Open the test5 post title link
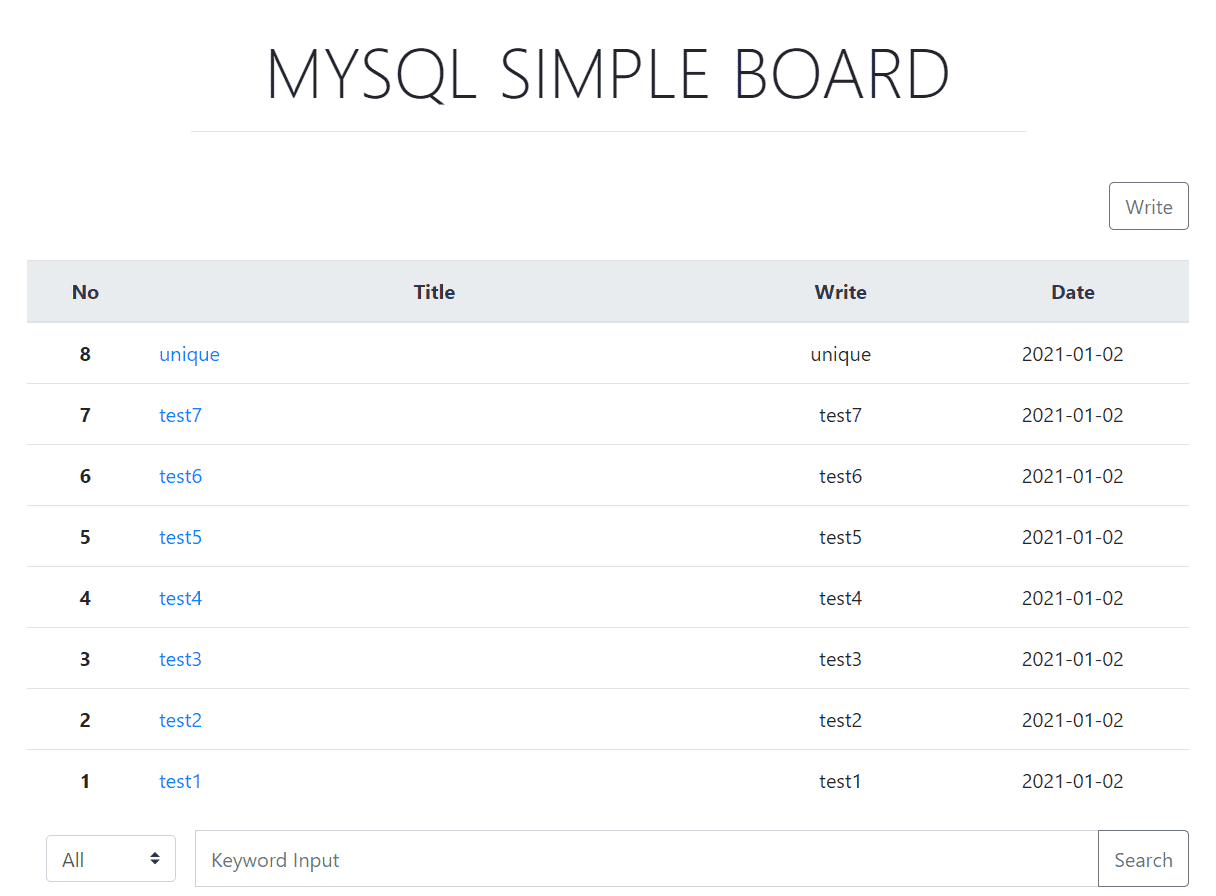Image resolution: width=1216 pixels, height=896 pixels. [180, 537]
